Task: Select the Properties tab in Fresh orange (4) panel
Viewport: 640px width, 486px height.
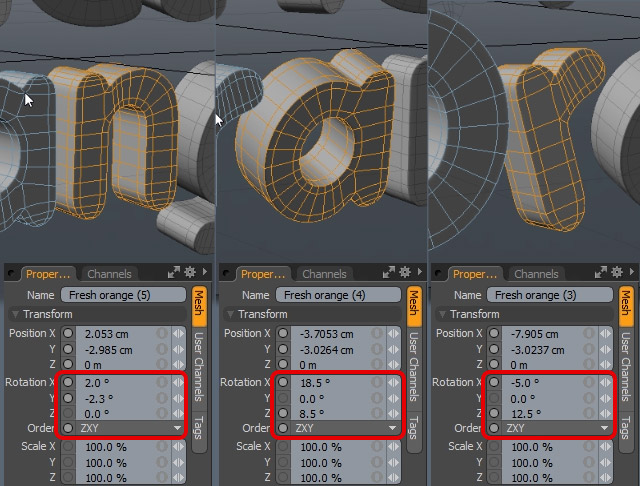Action: pyautogui.click(x=263, y=274)
